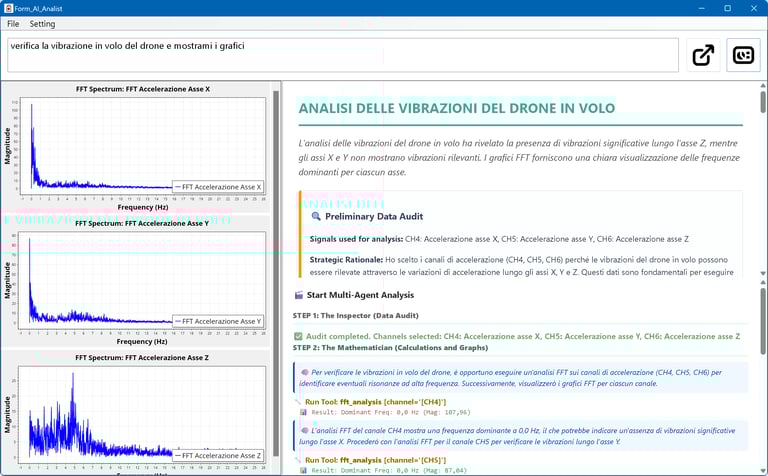Image resolution: width=768 pixels, height=476 pixels.
Task: Click the report panel scroll down arrow
Action: pyautogui.click(x=763, y=273)
